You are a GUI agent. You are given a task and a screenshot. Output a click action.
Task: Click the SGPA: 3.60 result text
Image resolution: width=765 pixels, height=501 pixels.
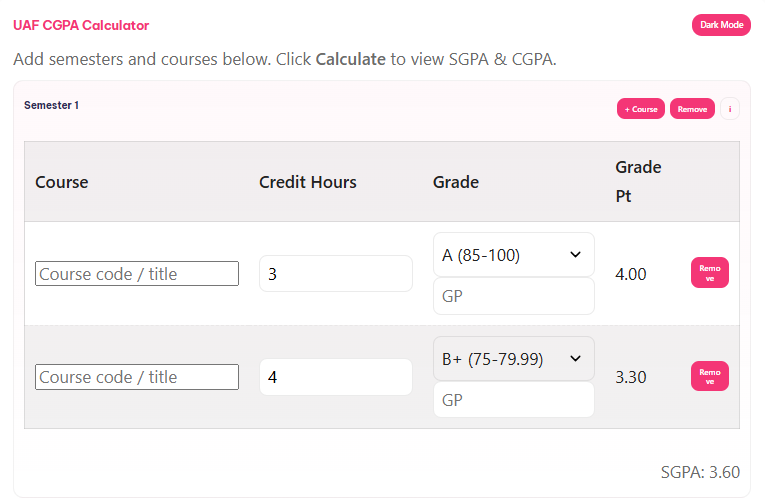700,472
